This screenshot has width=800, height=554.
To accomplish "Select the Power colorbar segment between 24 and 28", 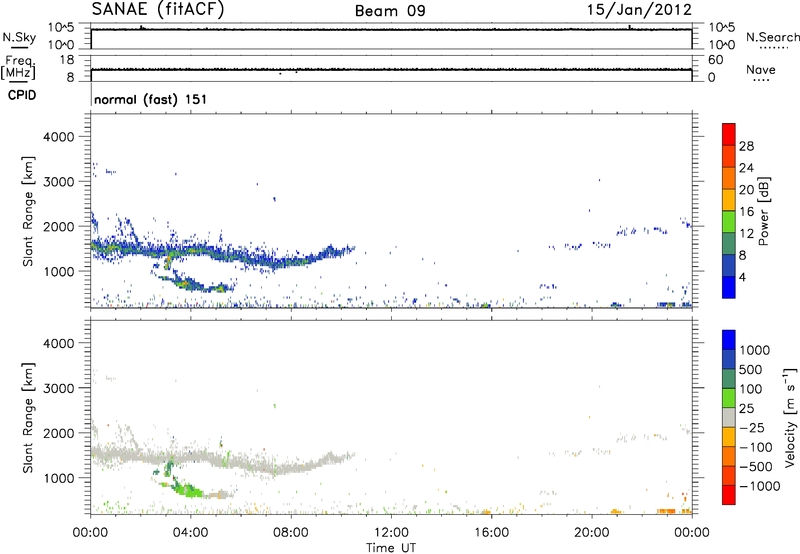I will (x=729, y=156).
